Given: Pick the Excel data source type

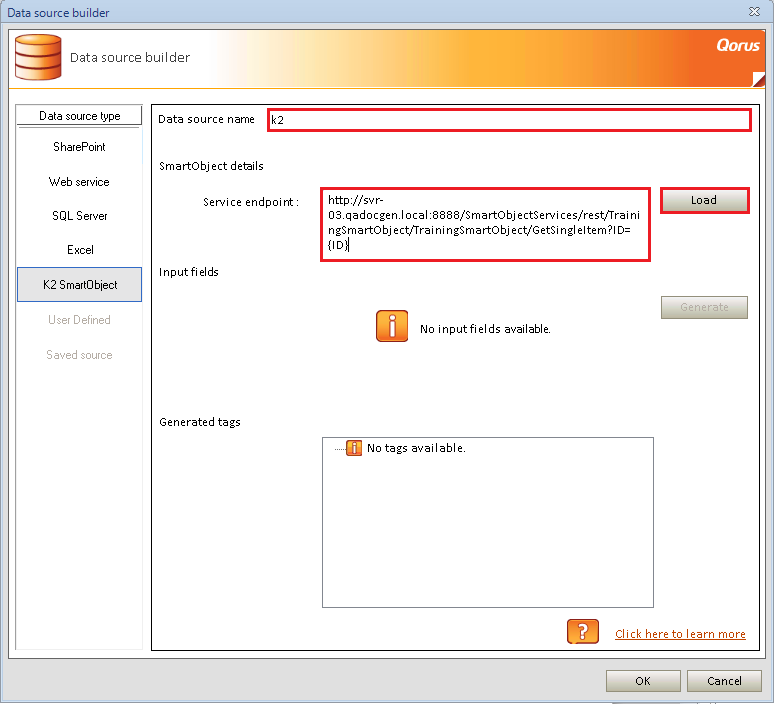Looking at the screenshot, I should 79,250.
